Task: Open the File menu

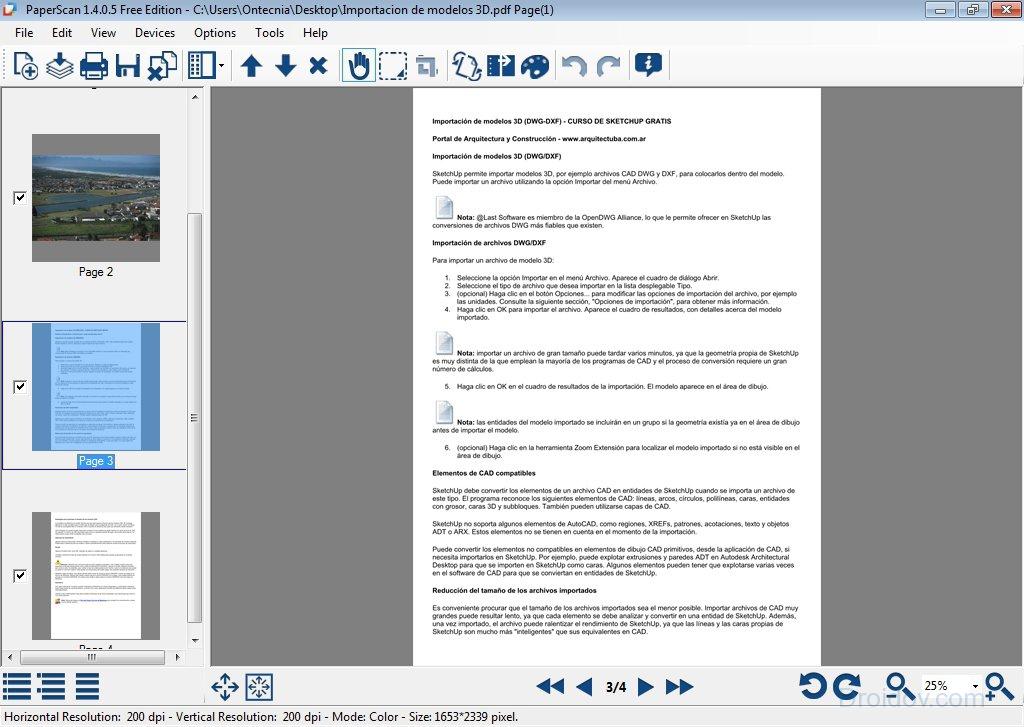Action: 24,33
